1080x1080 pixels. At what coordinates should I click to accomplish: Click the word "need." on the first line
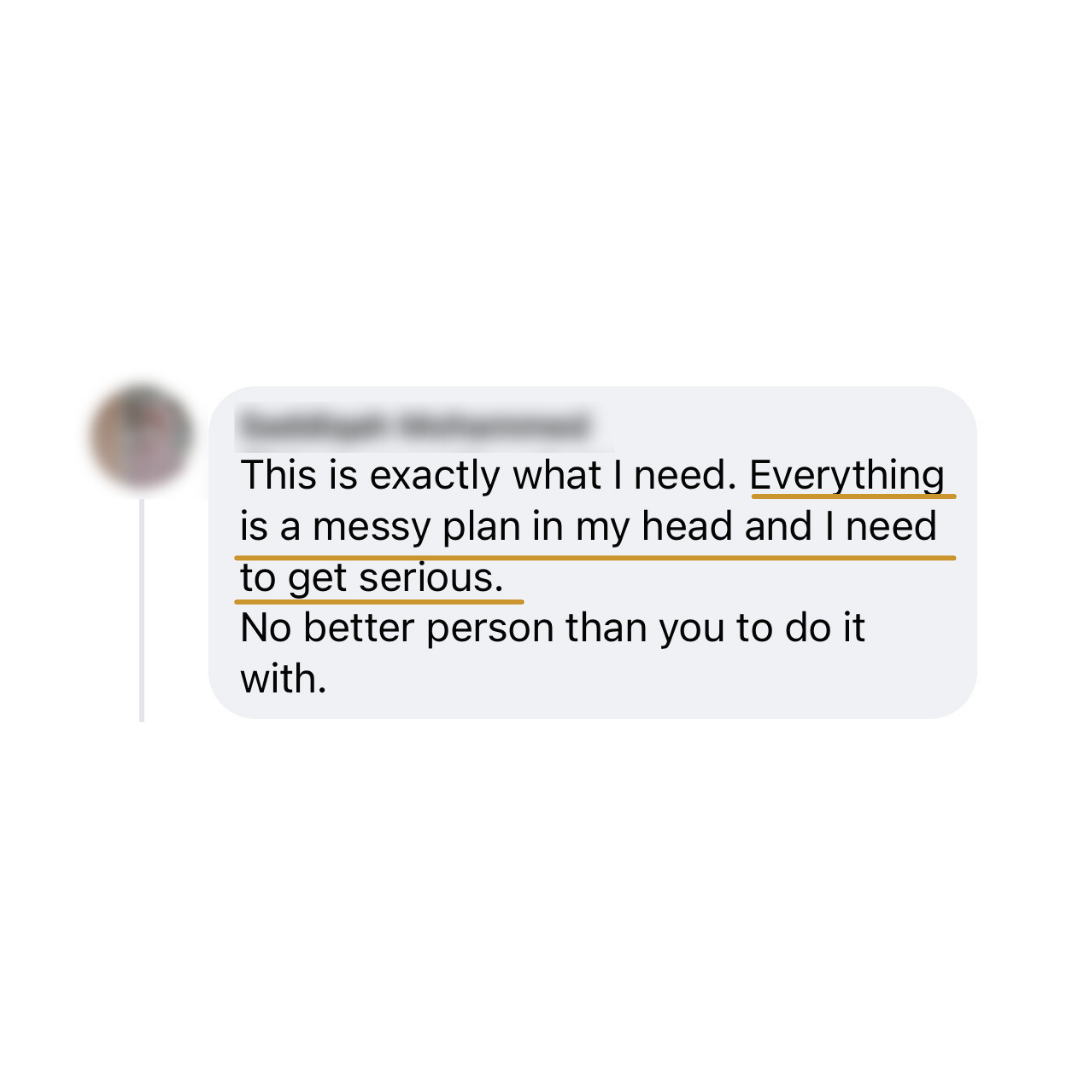click(685, 475)
